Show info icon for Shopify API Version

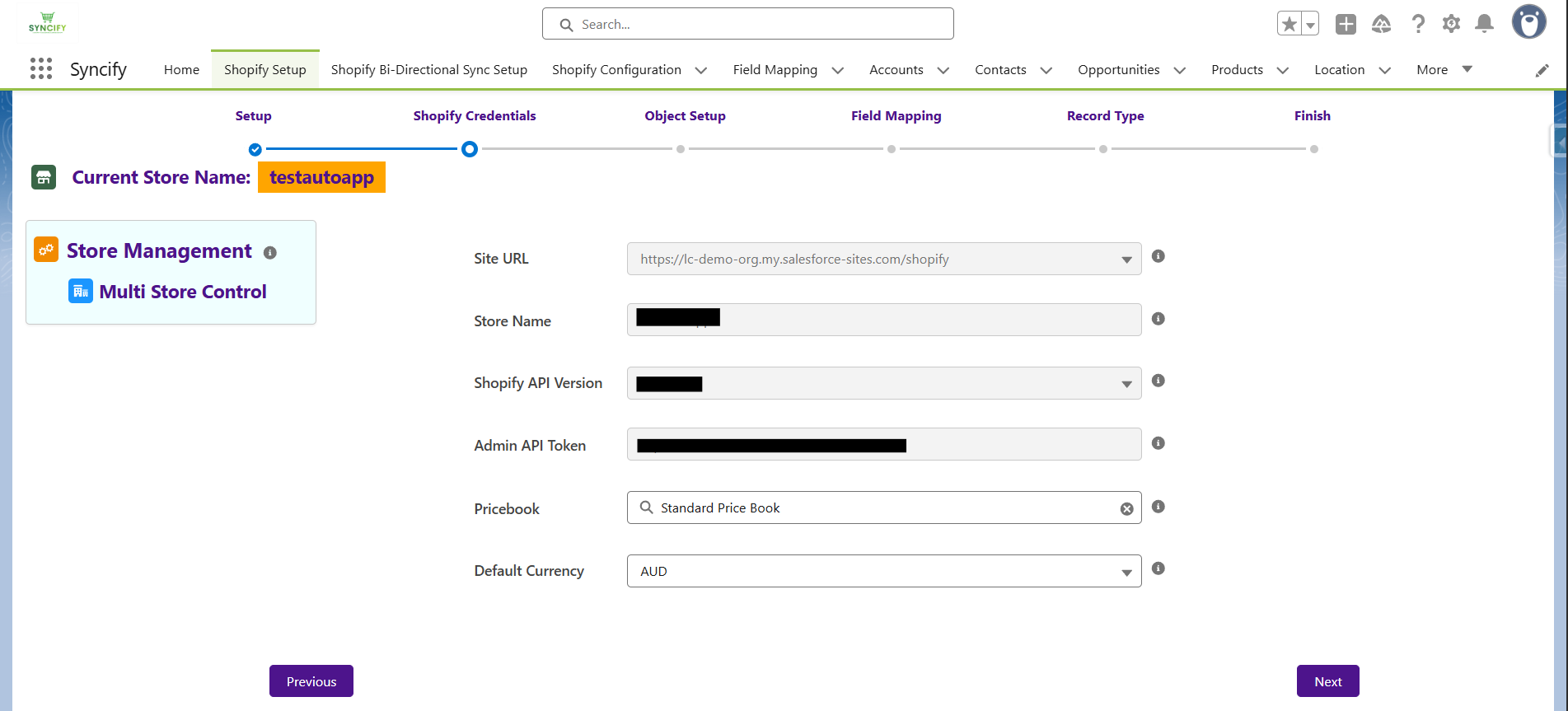tap(1158, 381)
